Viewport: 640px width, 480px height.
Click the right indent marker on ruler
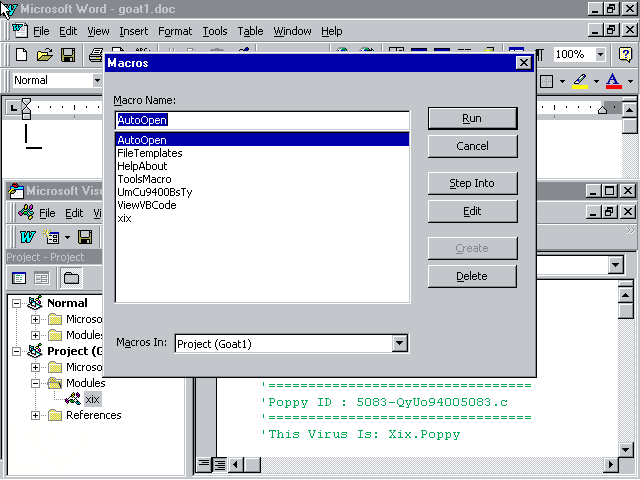click(x=602, y=110)
